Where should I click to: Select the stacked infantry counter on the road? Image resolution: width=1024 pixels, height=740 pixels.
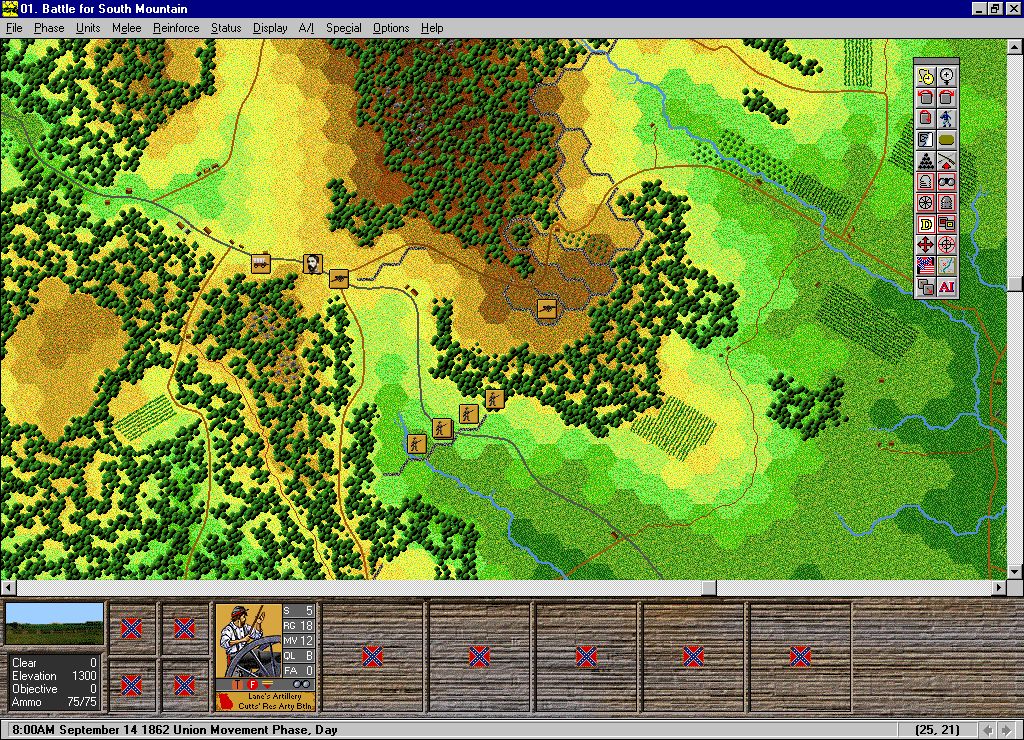pos(443,428)
